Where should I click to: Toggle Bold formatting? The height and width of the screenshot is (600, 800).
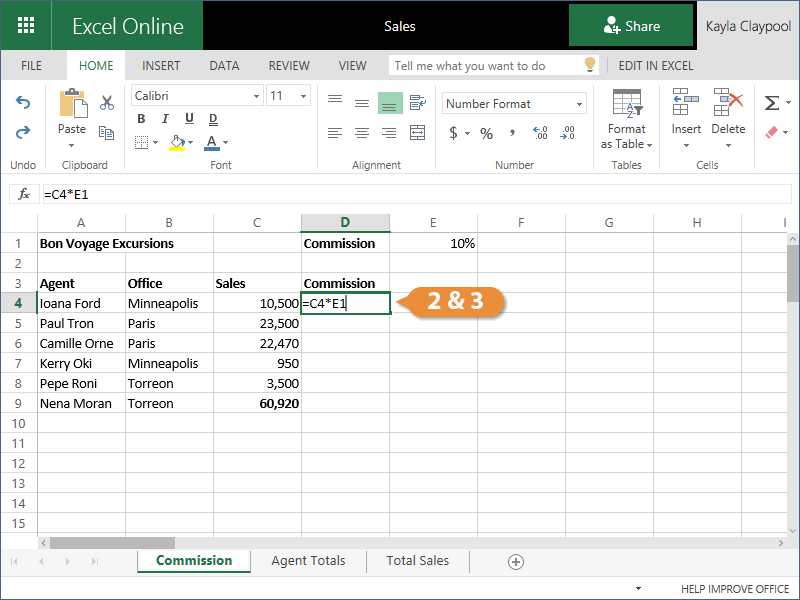coord(141,119)
